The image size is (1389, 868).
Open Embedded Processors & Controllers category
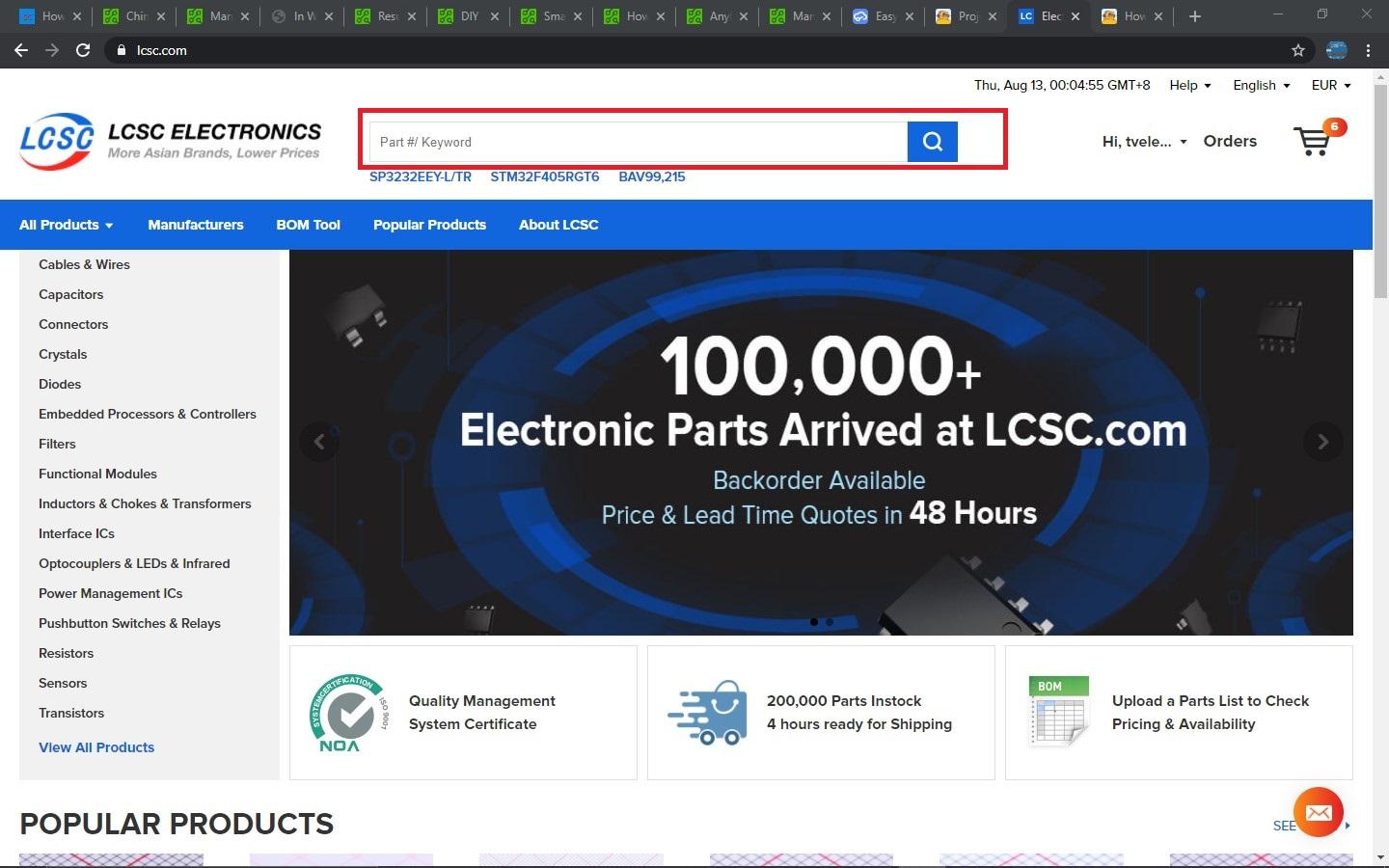148,414
